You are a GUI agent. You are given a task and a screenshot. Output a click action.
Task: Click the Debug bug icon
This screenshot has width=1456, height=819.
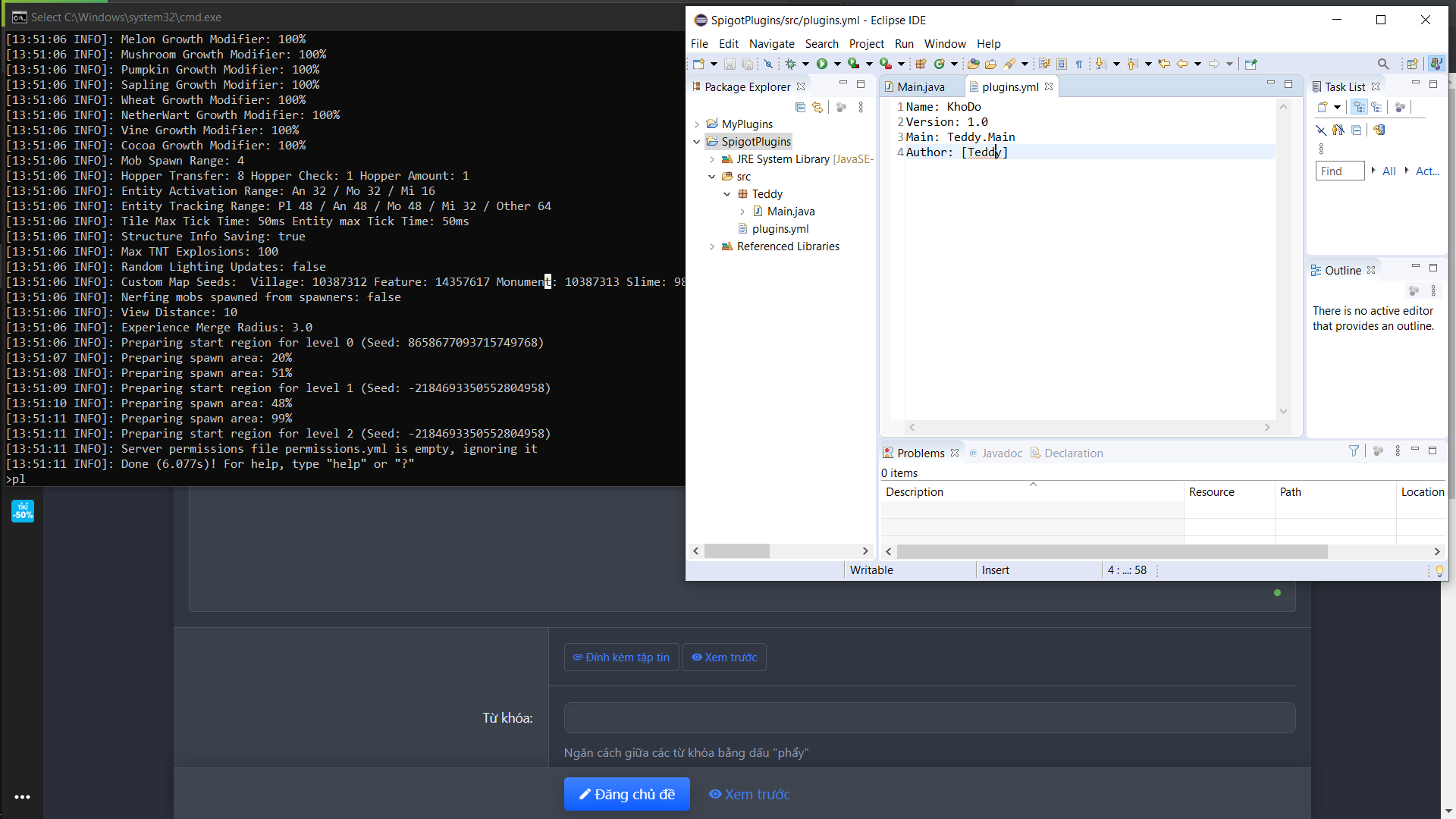pos(790,64)
